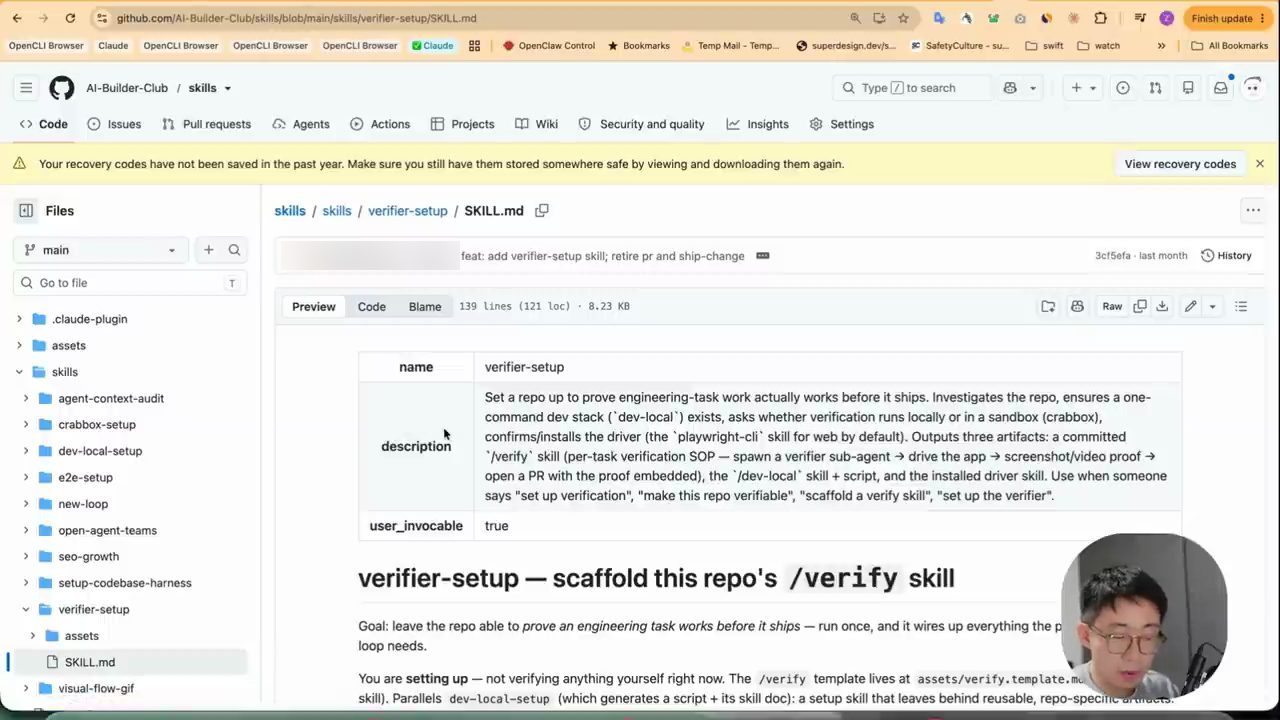Expand the .claude-plugin folder

point(19,319)
